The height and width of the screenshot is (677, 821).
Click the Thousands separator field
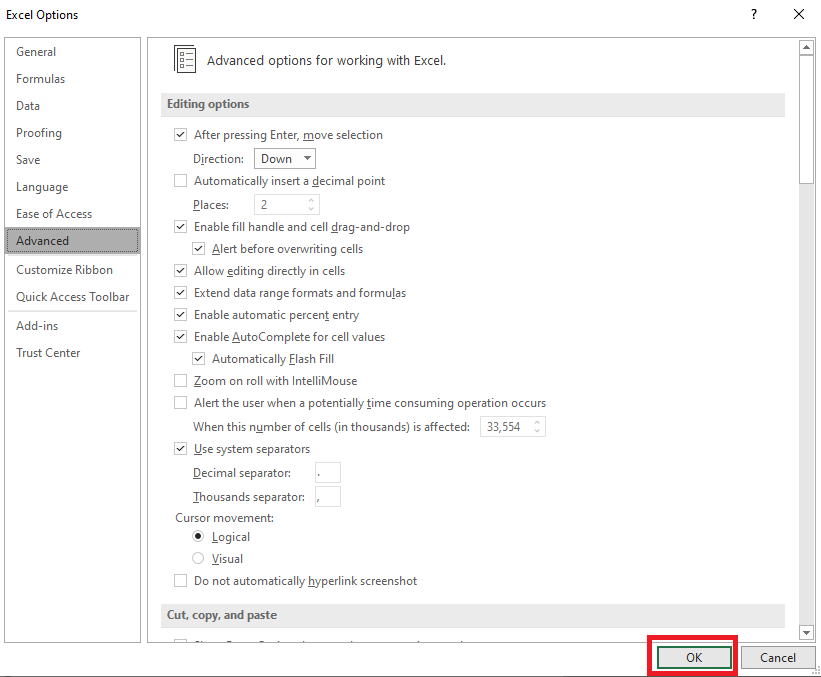coord(328,497)
